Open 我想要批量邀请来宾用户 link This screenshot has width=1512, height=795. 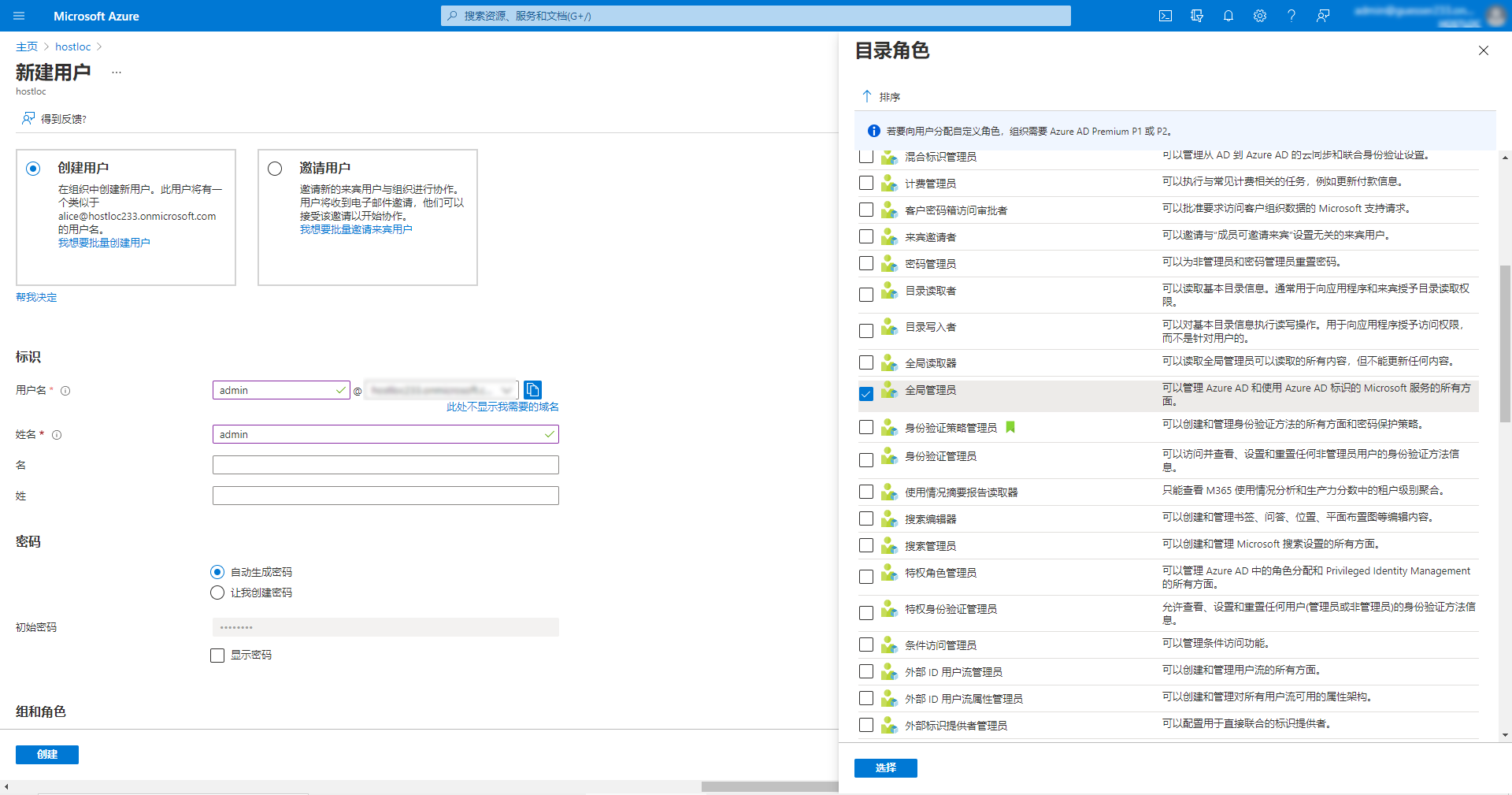[356, 229]
